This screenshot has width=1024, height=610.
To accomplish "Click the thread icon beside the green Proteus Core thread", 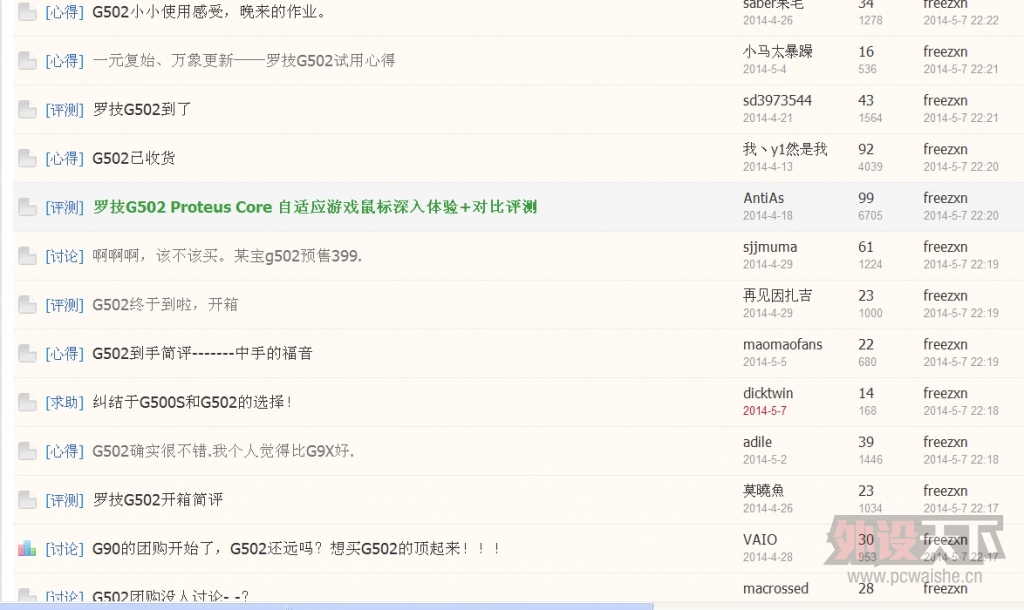I will tap(27, 208).
